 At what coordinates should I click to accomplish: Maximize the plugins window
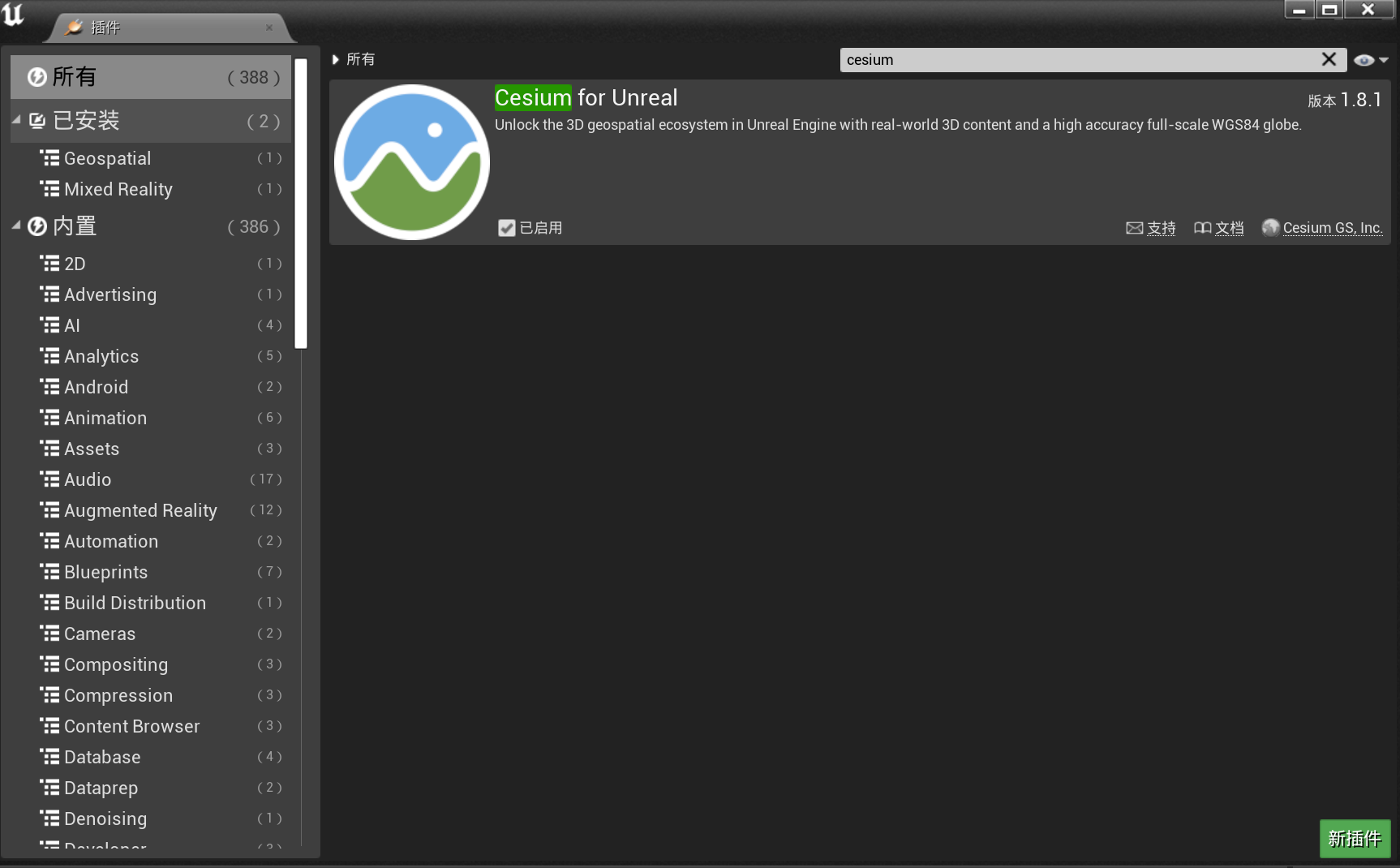click(x=1329, y=10)
